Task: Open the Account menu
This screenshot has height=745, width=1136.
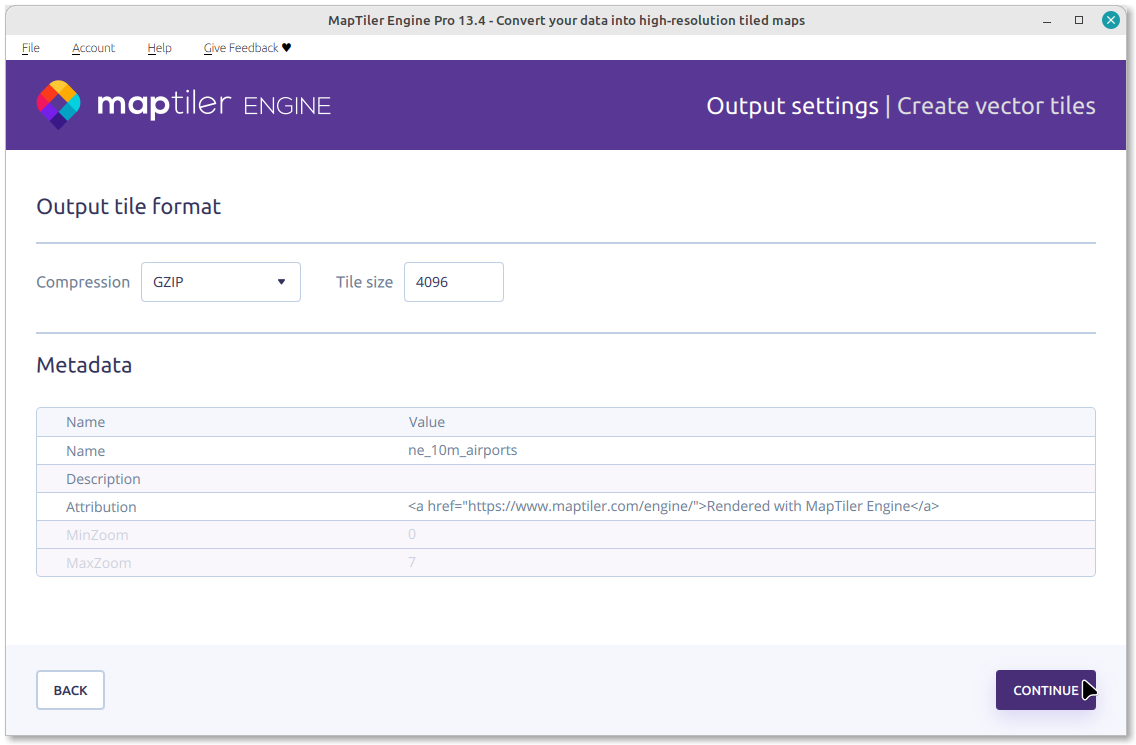Action: click(93, 48)
